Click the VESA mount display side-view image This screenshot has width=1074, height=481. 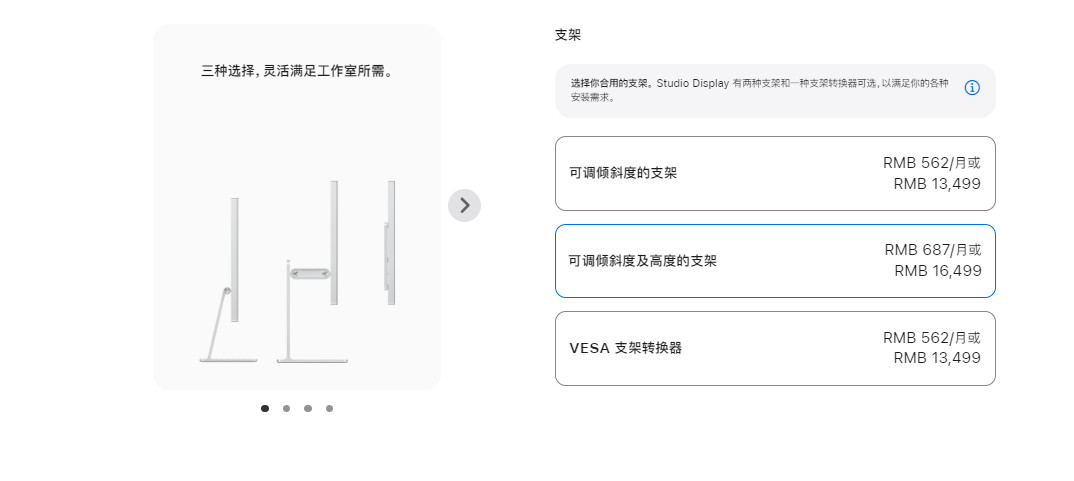390,243
